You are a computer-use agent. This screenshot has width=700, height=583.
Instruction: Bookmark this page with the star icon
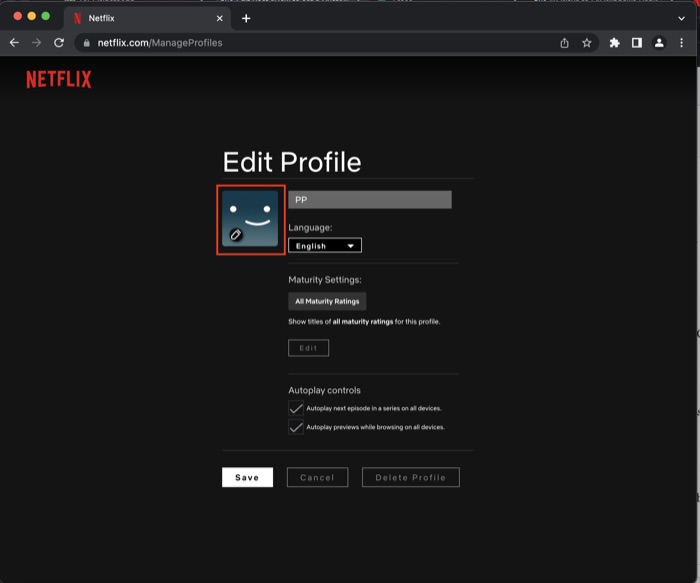point(587,43)
